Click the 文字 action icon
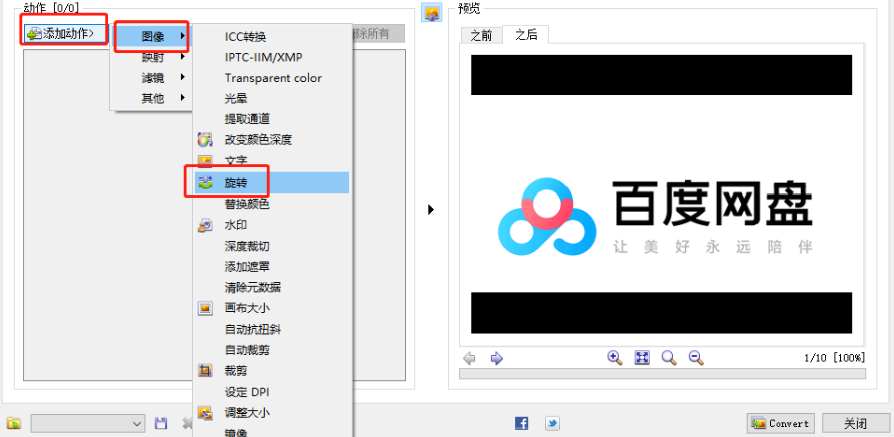Viewport: 894px width, 437px height. coord(205,160)
